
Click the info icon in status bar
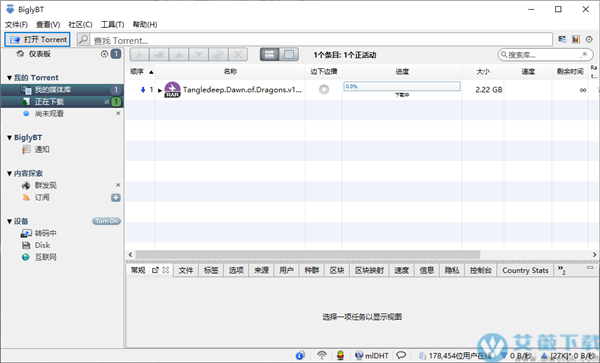pos(300,356)
